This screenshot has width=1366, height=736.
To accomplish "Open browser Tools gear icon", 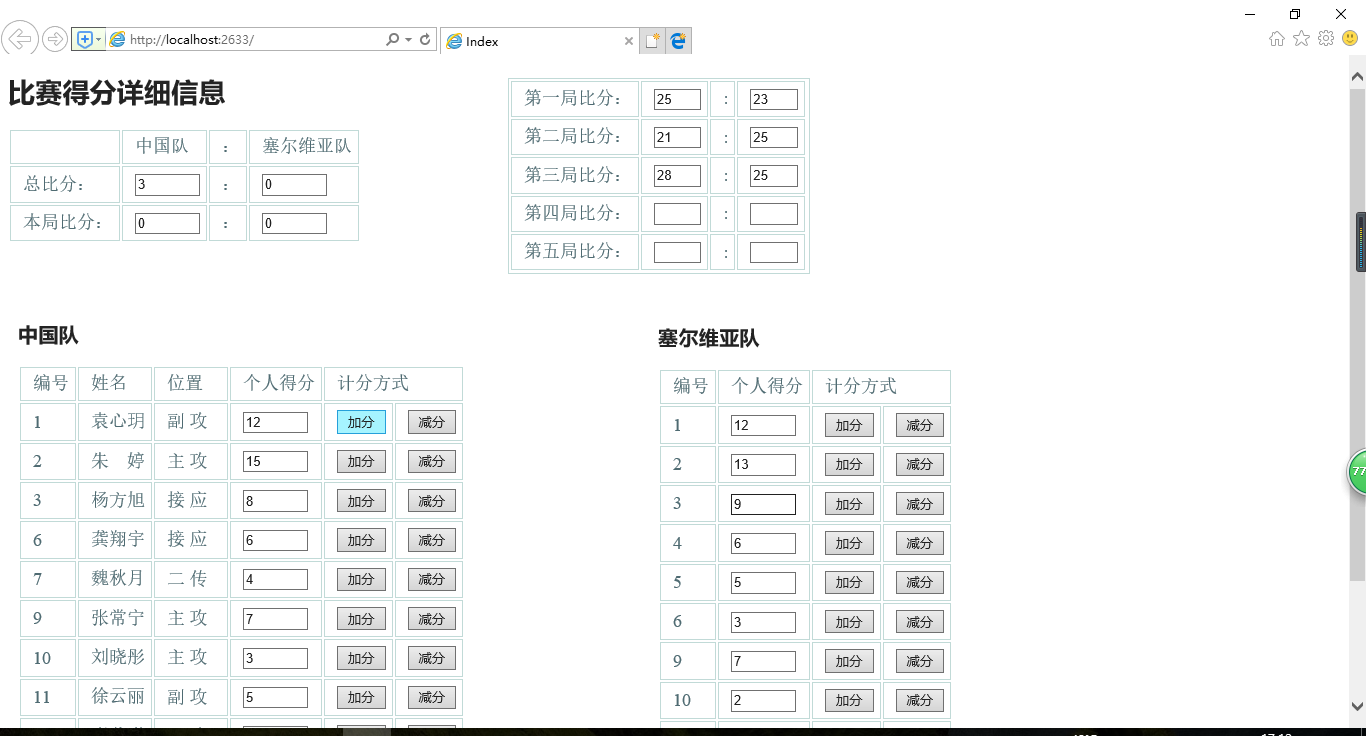I will point(1326,38).
